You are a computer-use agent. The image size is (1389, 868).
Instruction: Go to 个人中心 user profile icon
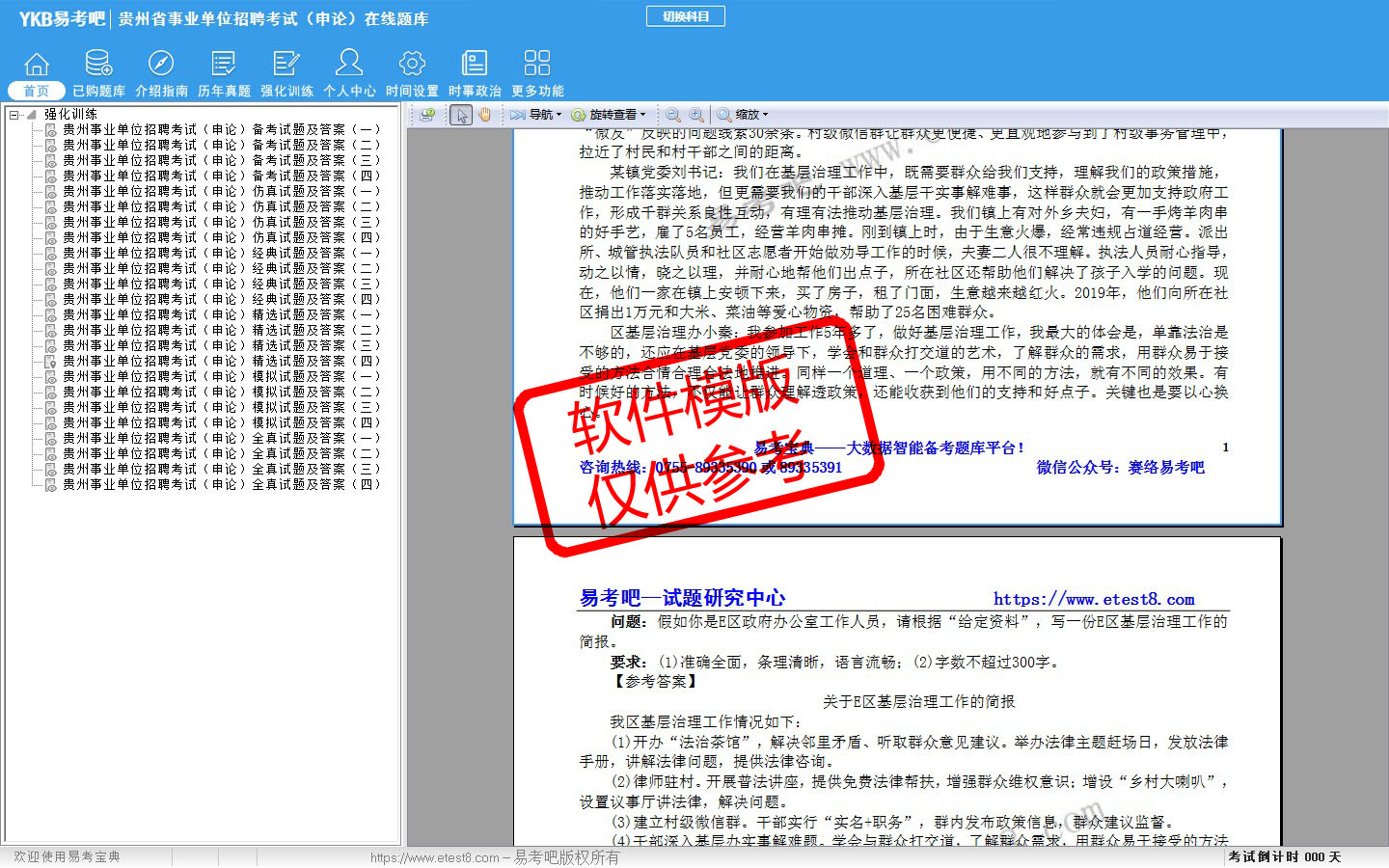349,64
